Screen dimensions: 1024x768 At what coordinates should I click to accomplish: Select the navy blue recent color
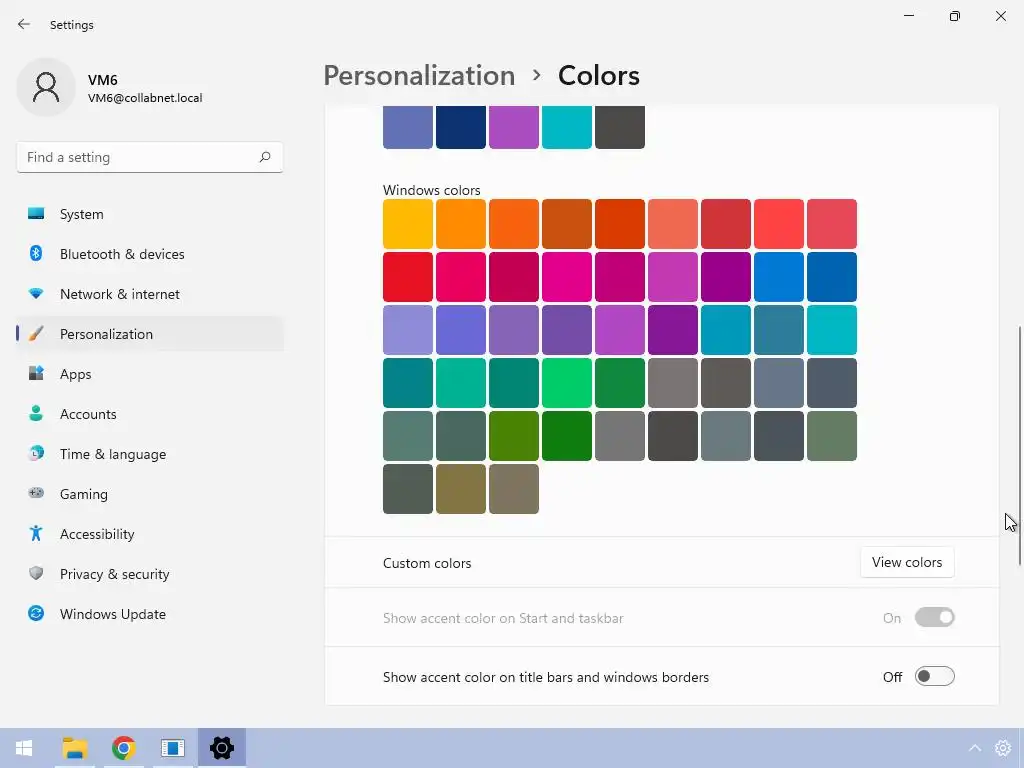click(x=460, y=127)
